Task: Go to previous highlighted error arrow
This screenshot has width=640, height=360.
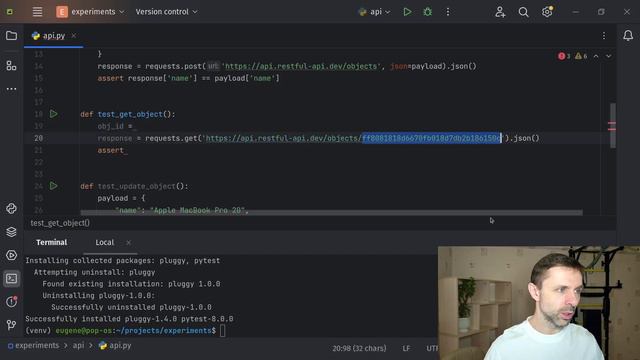Action: [596, 56]
